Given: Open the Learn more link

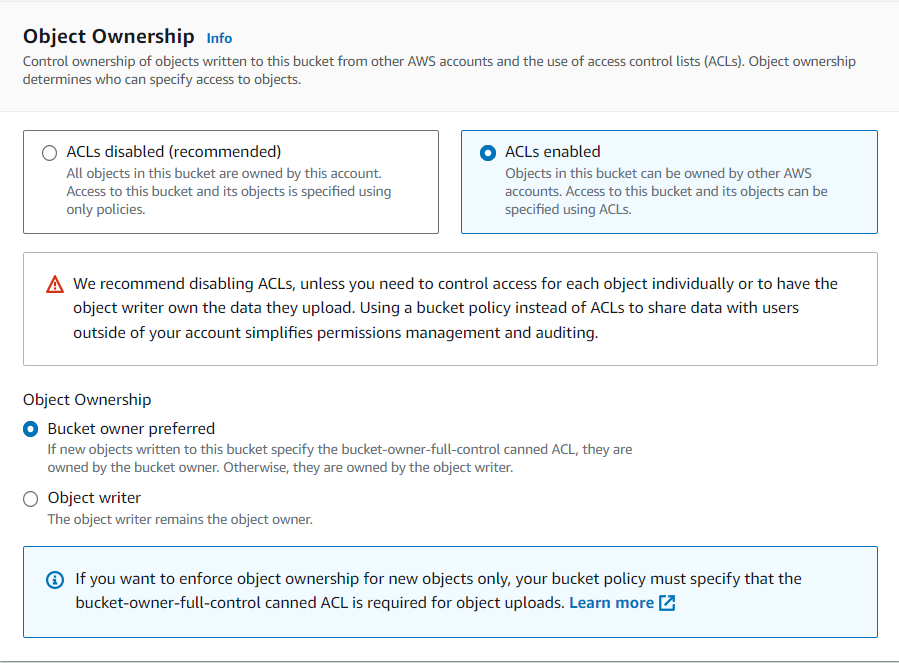Looking at the screenshot, I should coord(611,603).
